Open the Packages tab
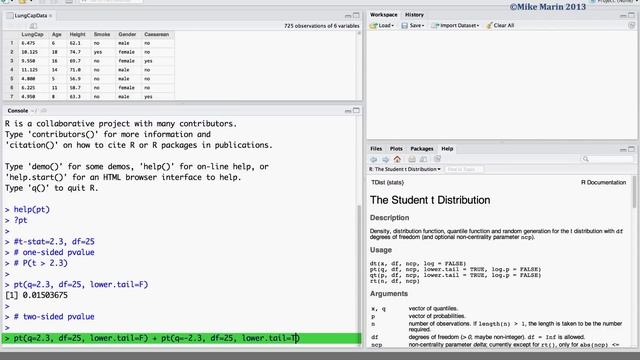The width and height of the screenshot is (640, 360). [x=422, y=149]
